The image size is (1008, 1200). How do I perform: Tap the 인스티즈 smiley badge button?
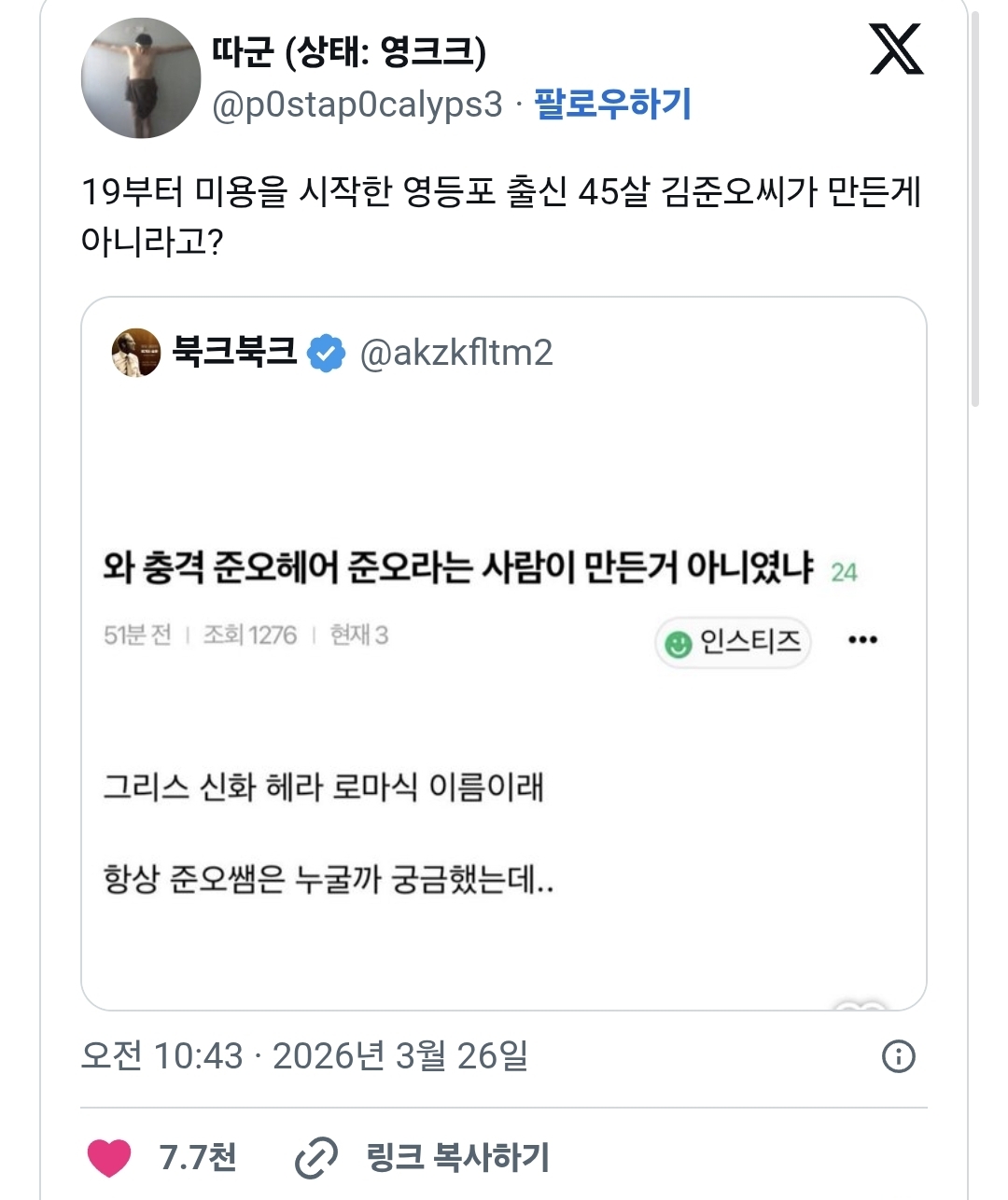733,642
